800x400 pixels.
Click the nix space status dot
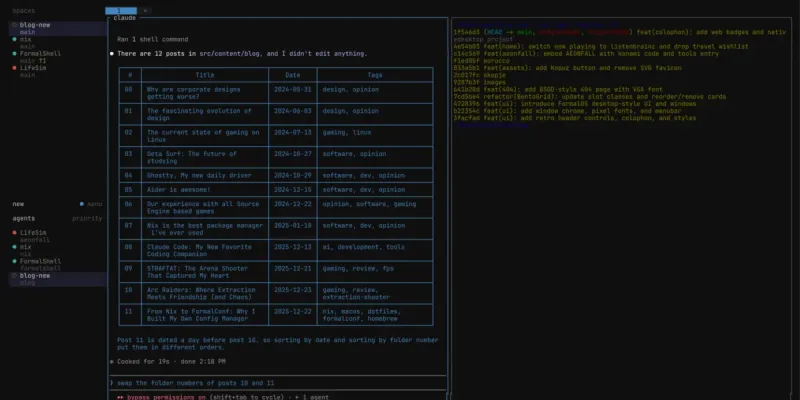tap(14, 39)
